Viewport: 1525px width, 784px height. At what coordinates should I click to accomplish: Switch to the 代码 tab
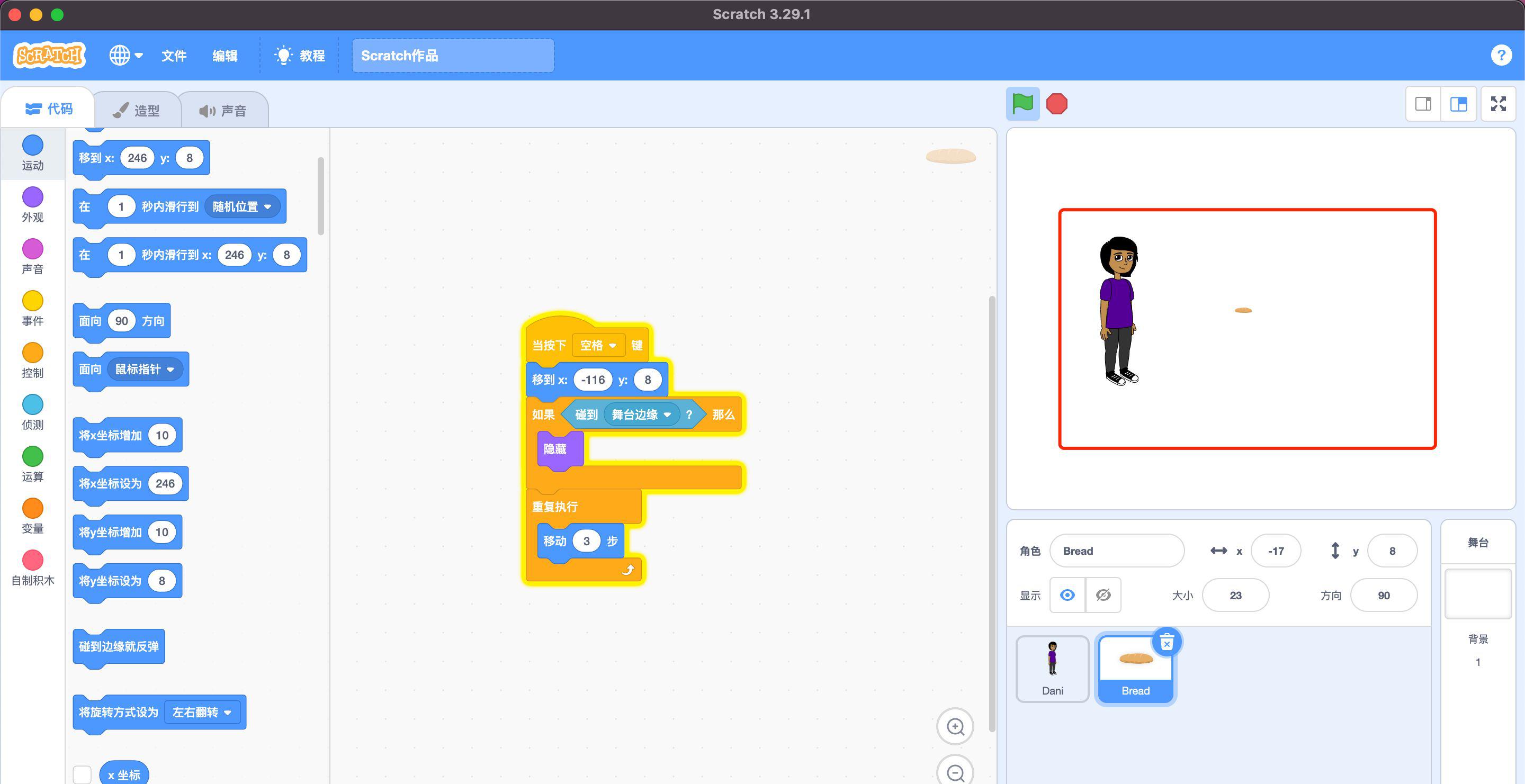[x=49, y=109]
